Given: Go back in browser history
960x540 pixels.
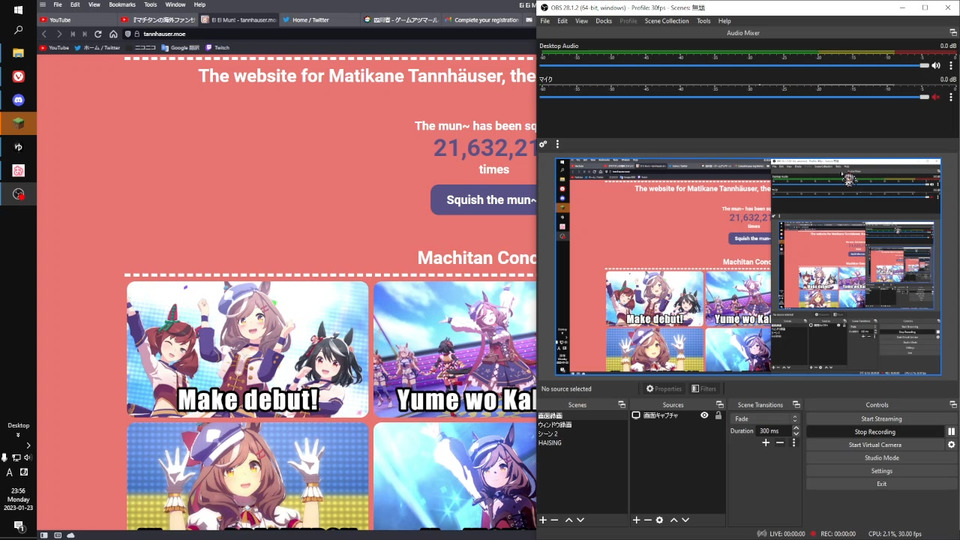Looking at the screenshot, I should (44, 34).
